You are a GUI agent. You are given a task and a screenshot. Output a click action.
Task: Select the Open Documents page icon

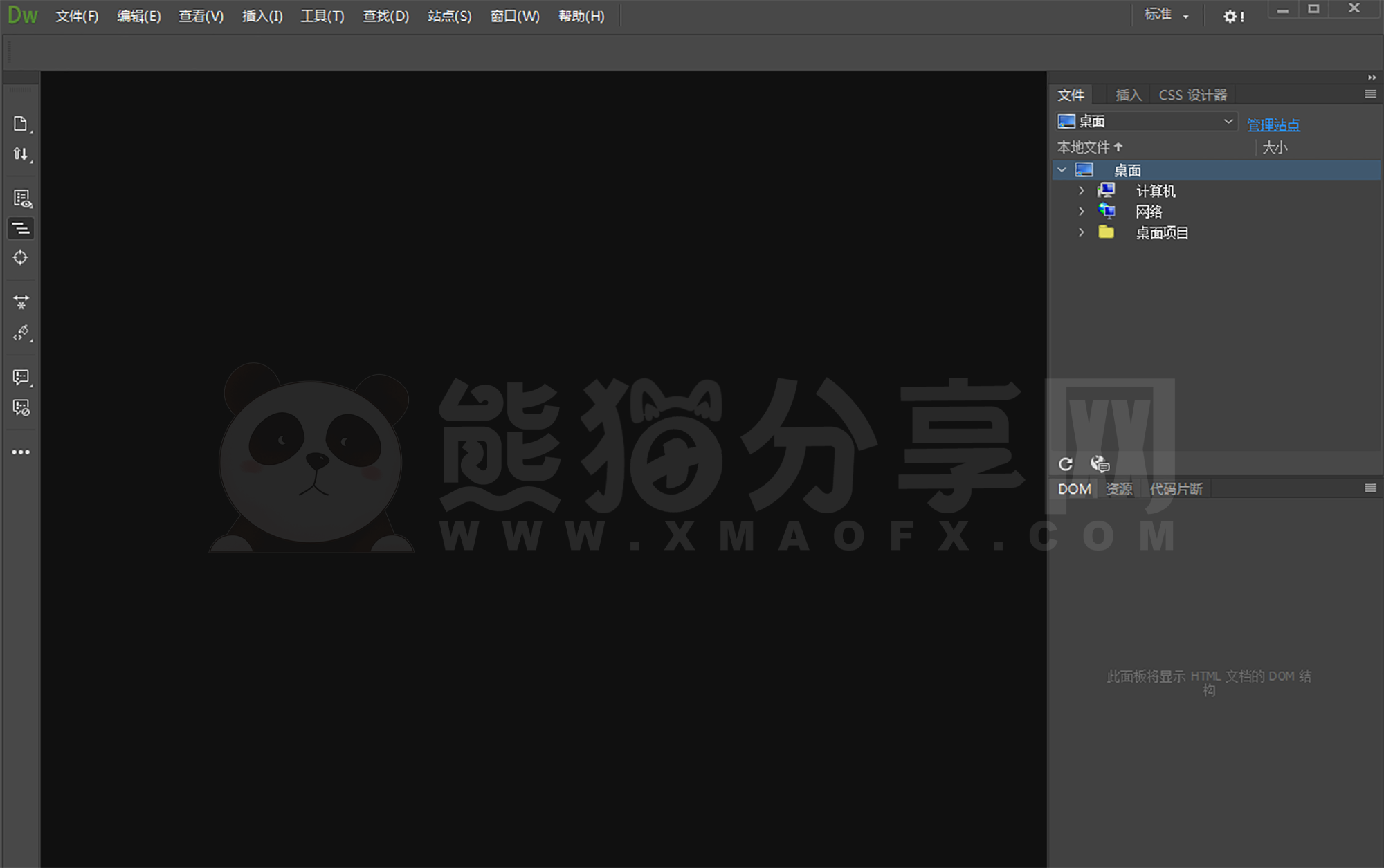tap(20, 123)
